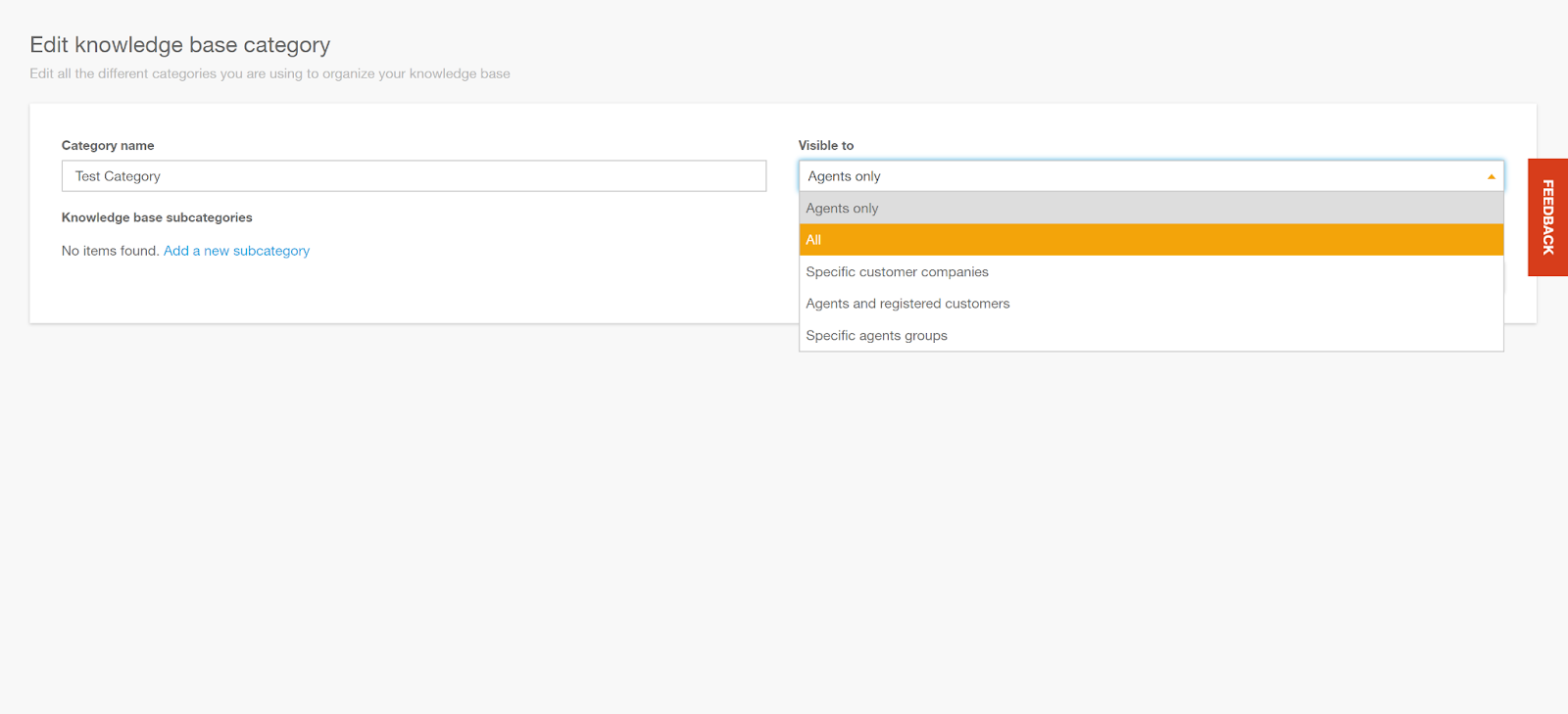Click the selected "Agents only" value in the combo box
The height and width of the screenshot is (714, 1568).
click(844, 176)
